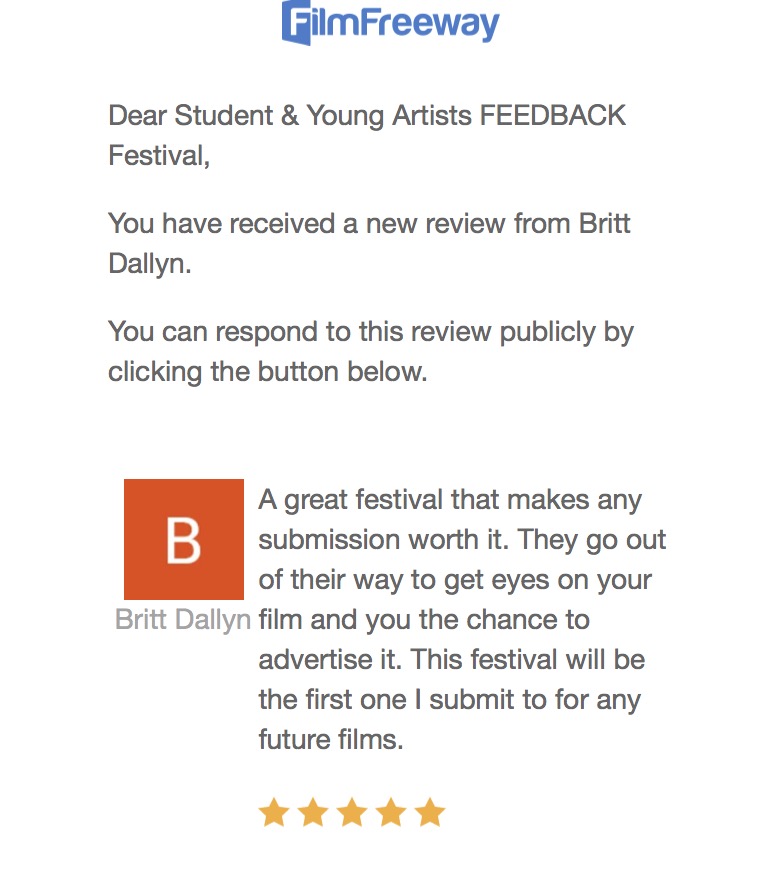The height and width of the screenshot is (873, 780).
Task: Click review line 'advertise it. This festival will be'
Action: click(x=451, y=660)
